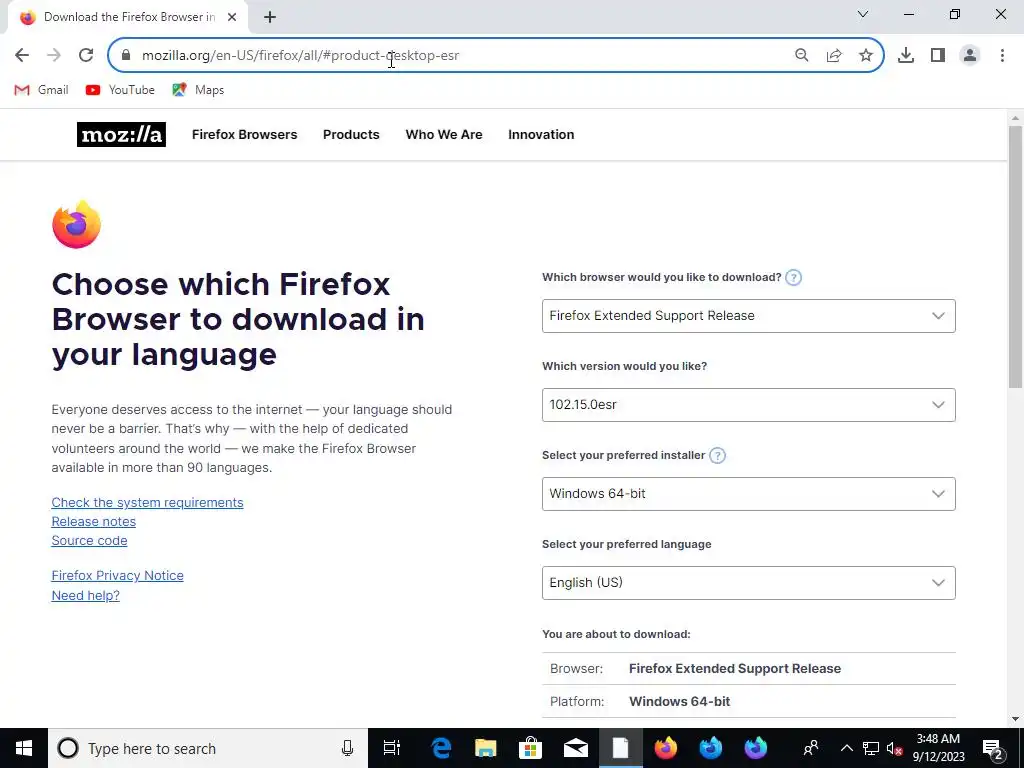Click the scrollbar down arrow

[x=1015, y=719]
